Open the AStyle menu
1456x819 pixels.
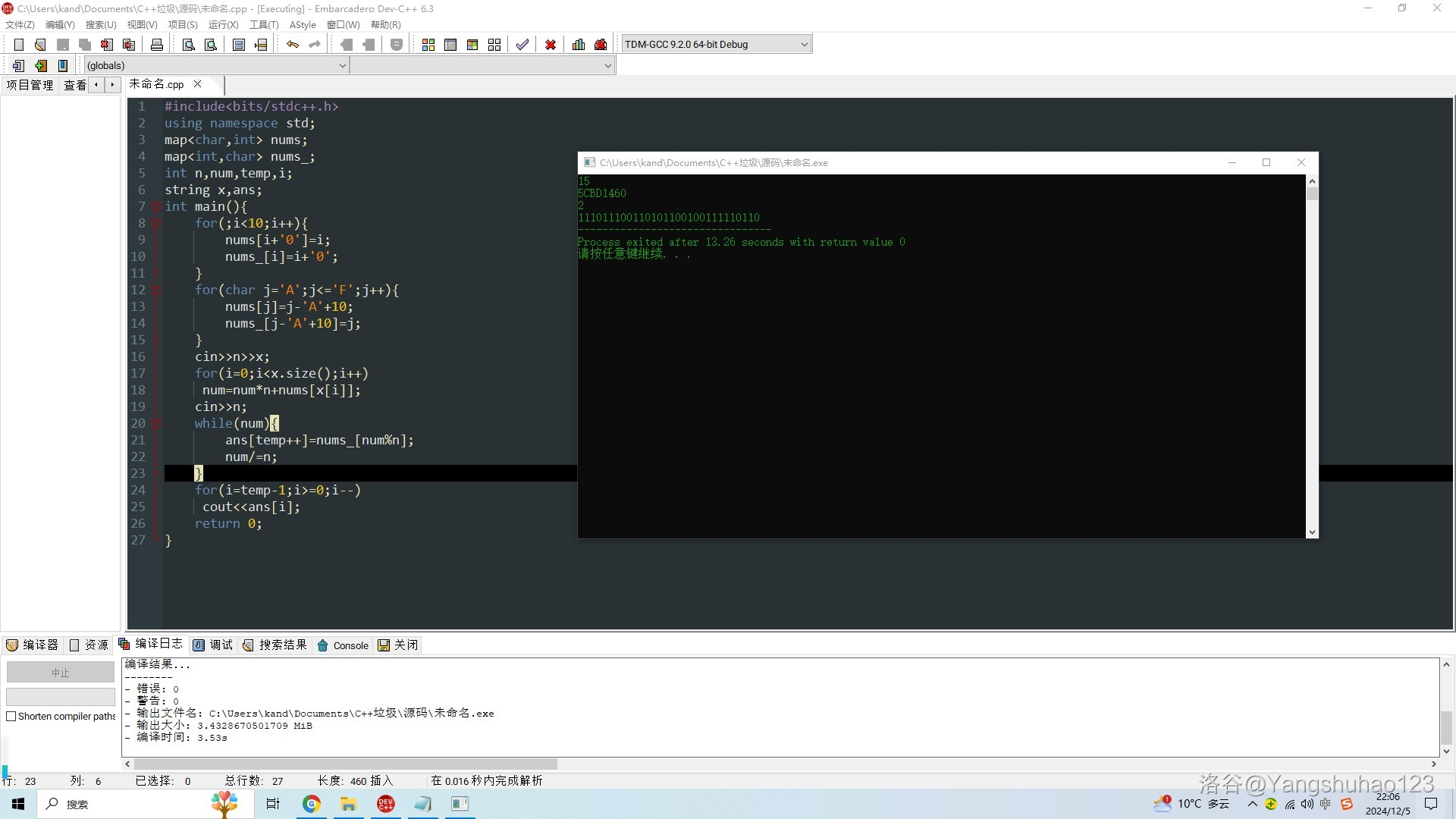point(303,24)
